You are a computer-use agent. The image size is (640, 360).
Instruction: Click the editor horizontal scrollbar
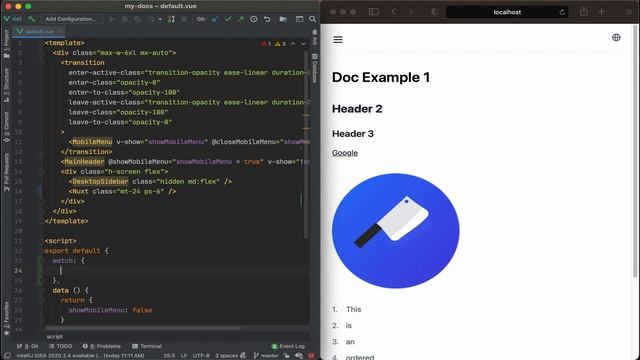pyautogui.click(x=143, y=328)
